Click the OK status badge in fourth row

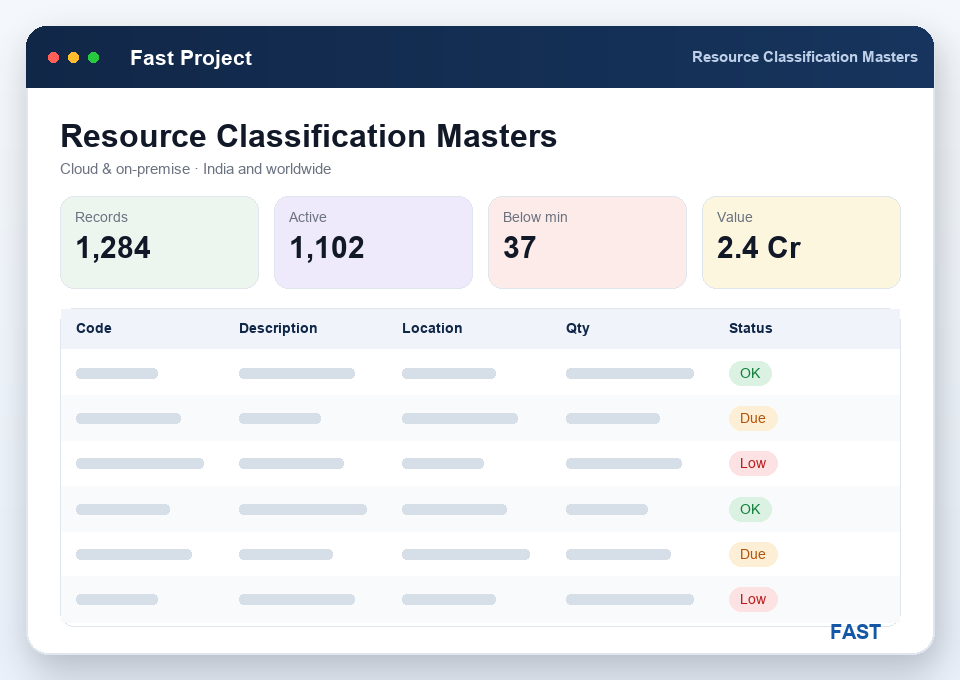pos(750,509)
